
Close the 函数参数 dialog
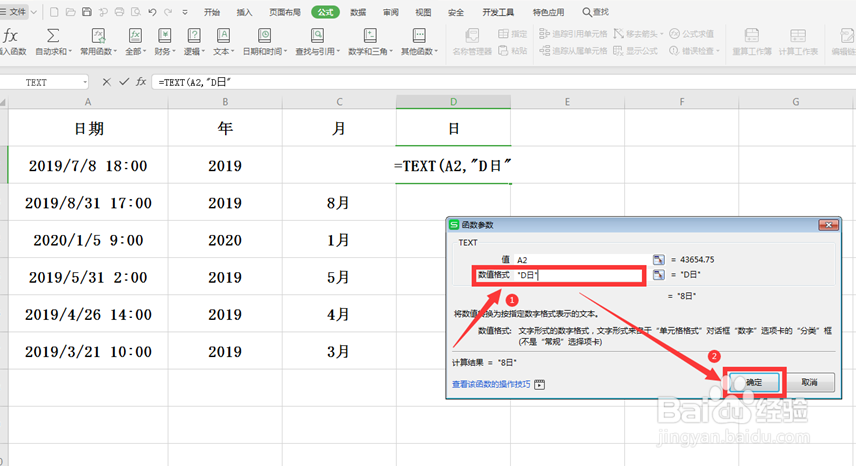pos(828,225)
